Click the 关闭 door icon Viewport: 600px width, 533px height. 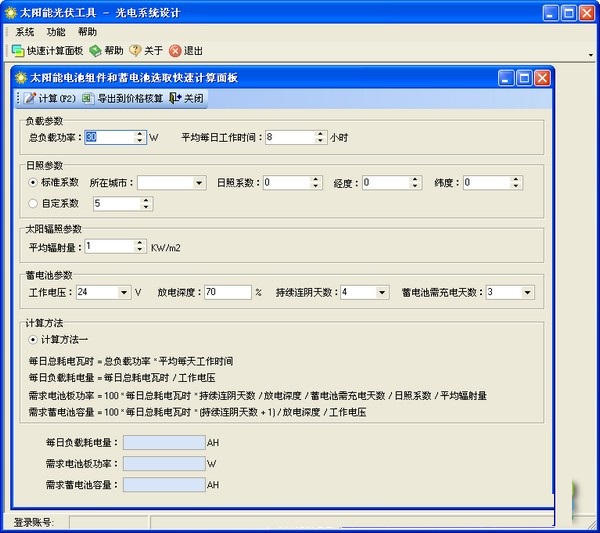pos(175,98)
